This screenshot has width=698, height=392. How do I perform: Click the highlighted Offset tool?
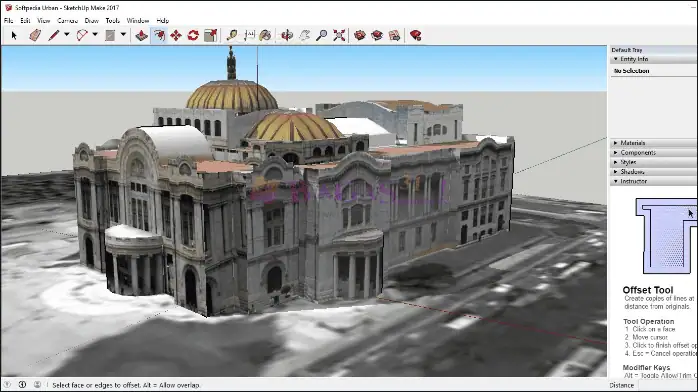159,35
